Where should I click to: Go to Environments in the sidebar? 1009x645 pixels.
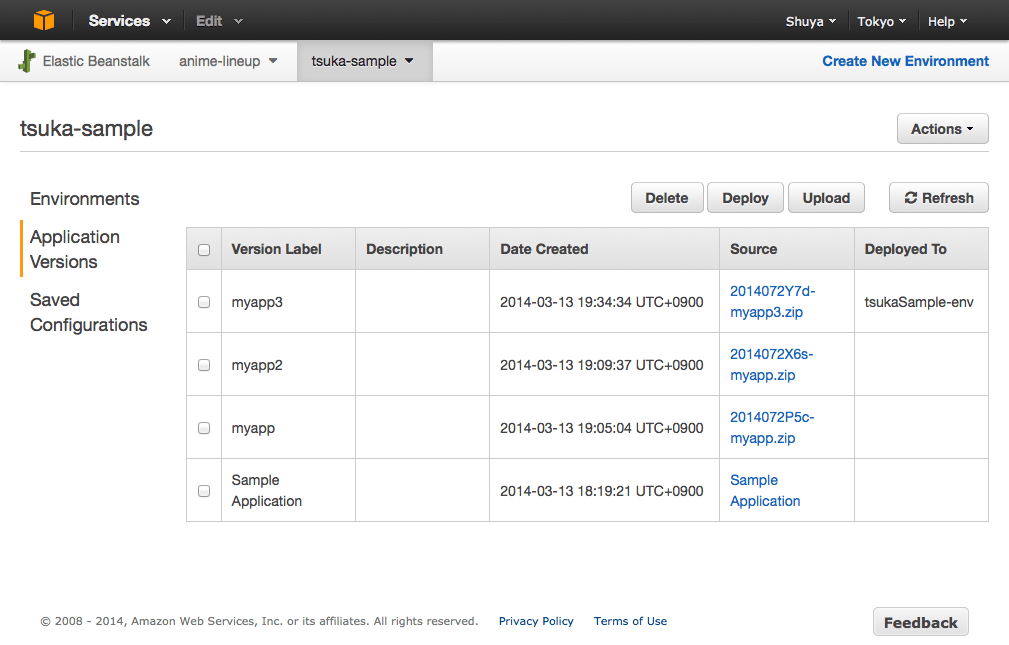(85, 199)
